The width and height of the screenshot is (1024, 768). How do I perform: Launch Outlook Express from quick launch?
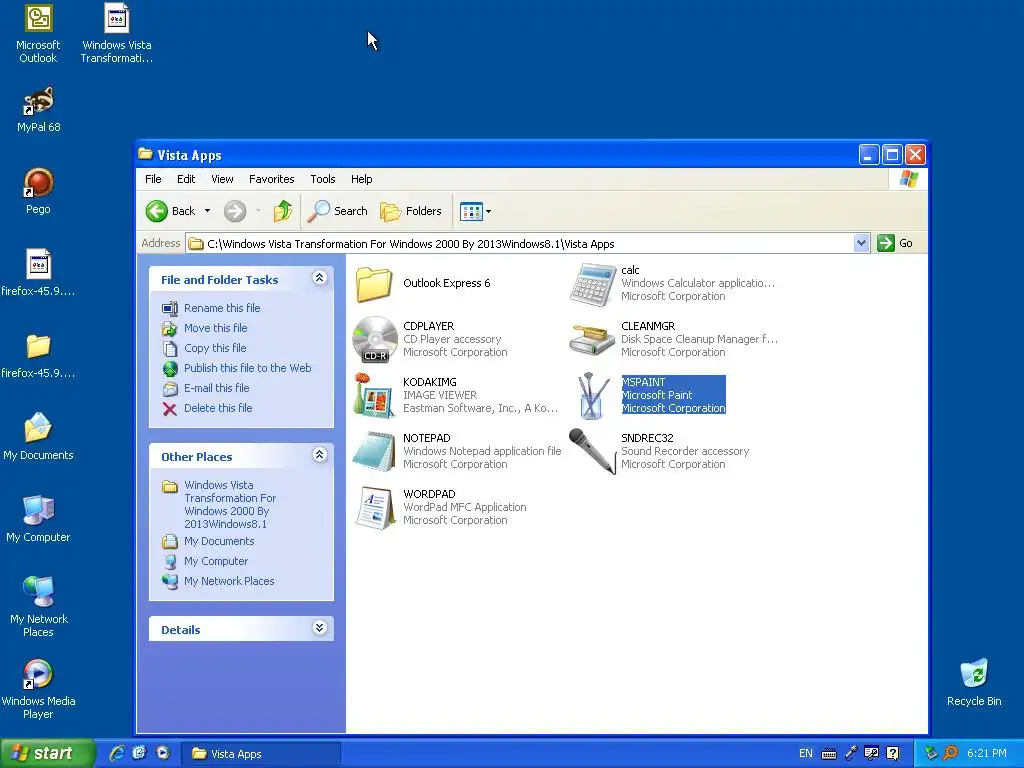(140, 753)
